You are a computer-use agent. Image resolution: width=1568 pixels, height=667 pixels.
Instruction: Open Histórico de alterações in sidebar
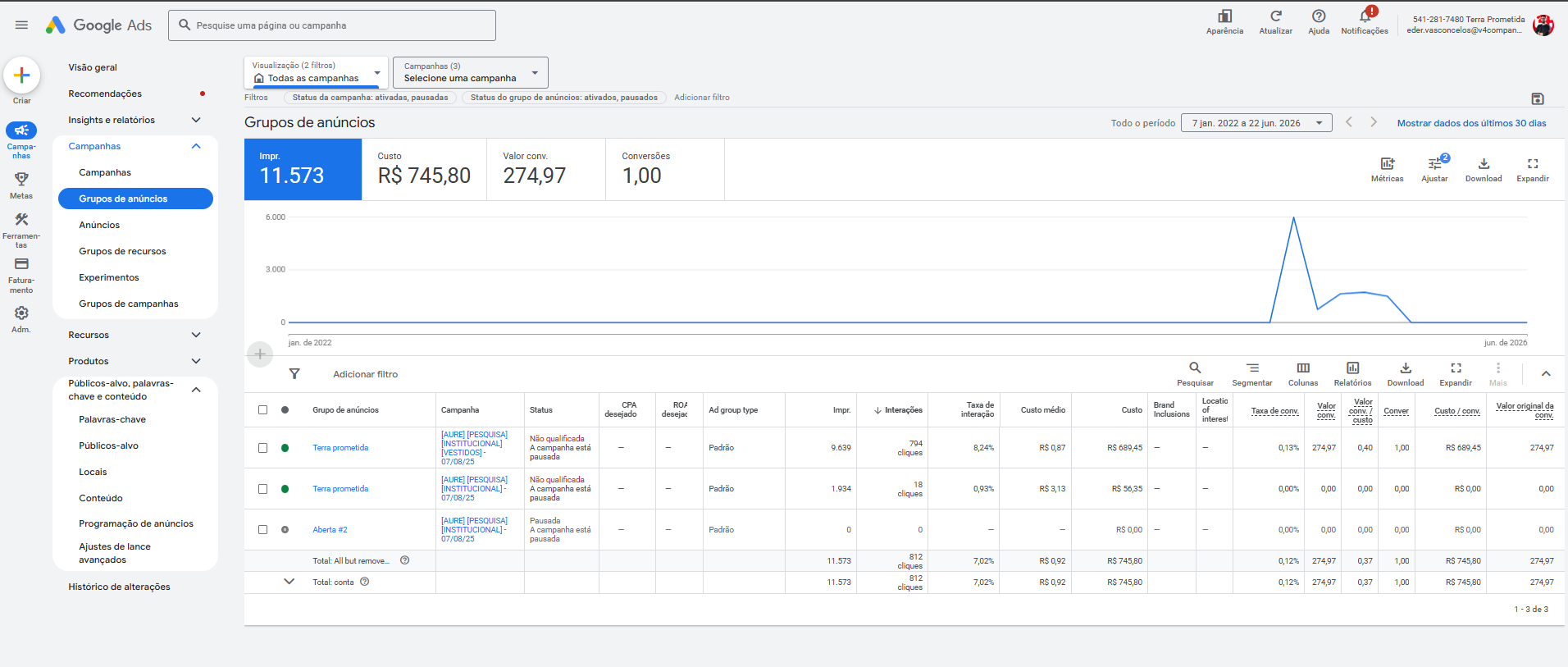(x=120, y=587)
